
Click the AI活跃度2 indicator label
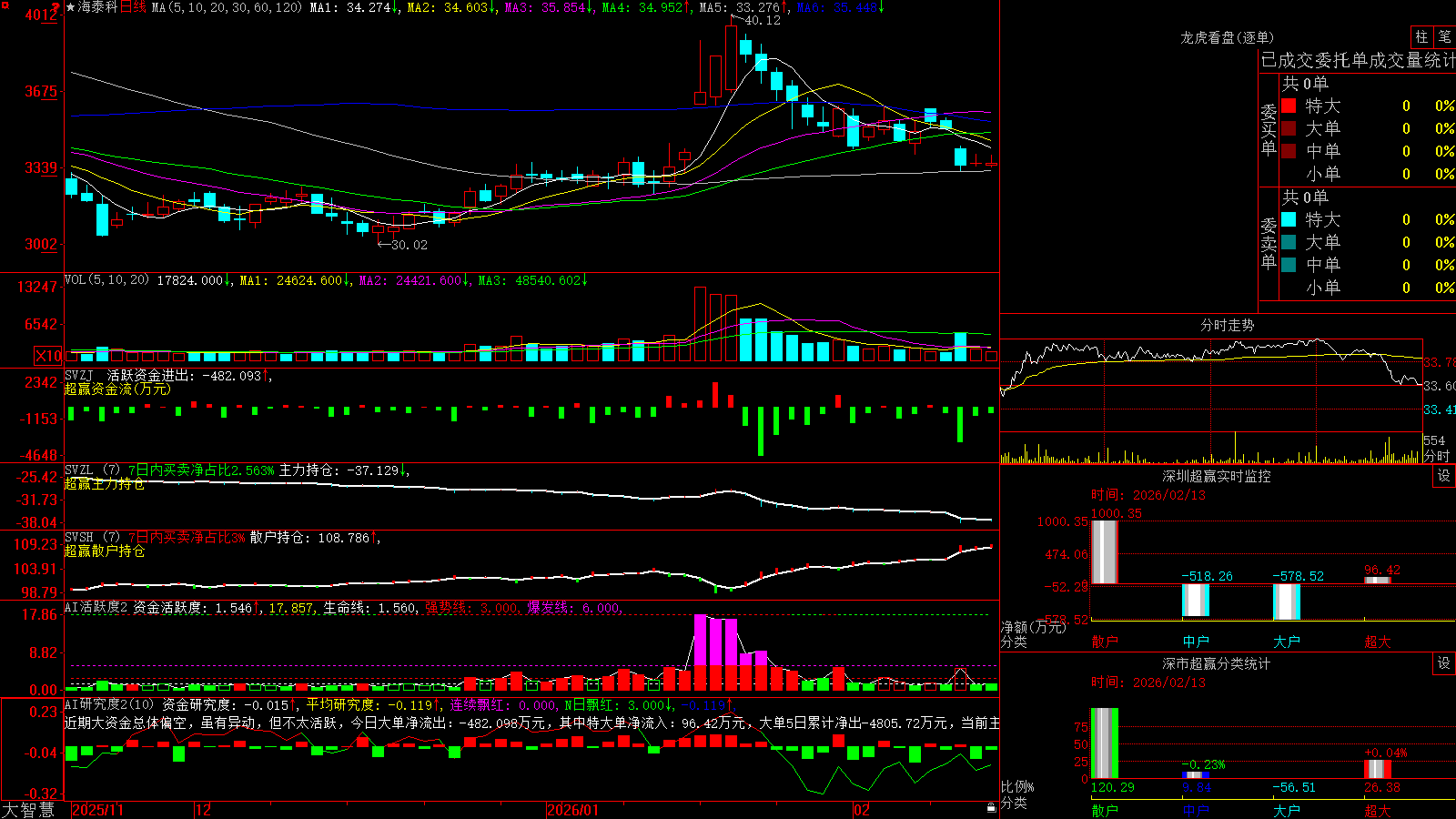(96, 608)
